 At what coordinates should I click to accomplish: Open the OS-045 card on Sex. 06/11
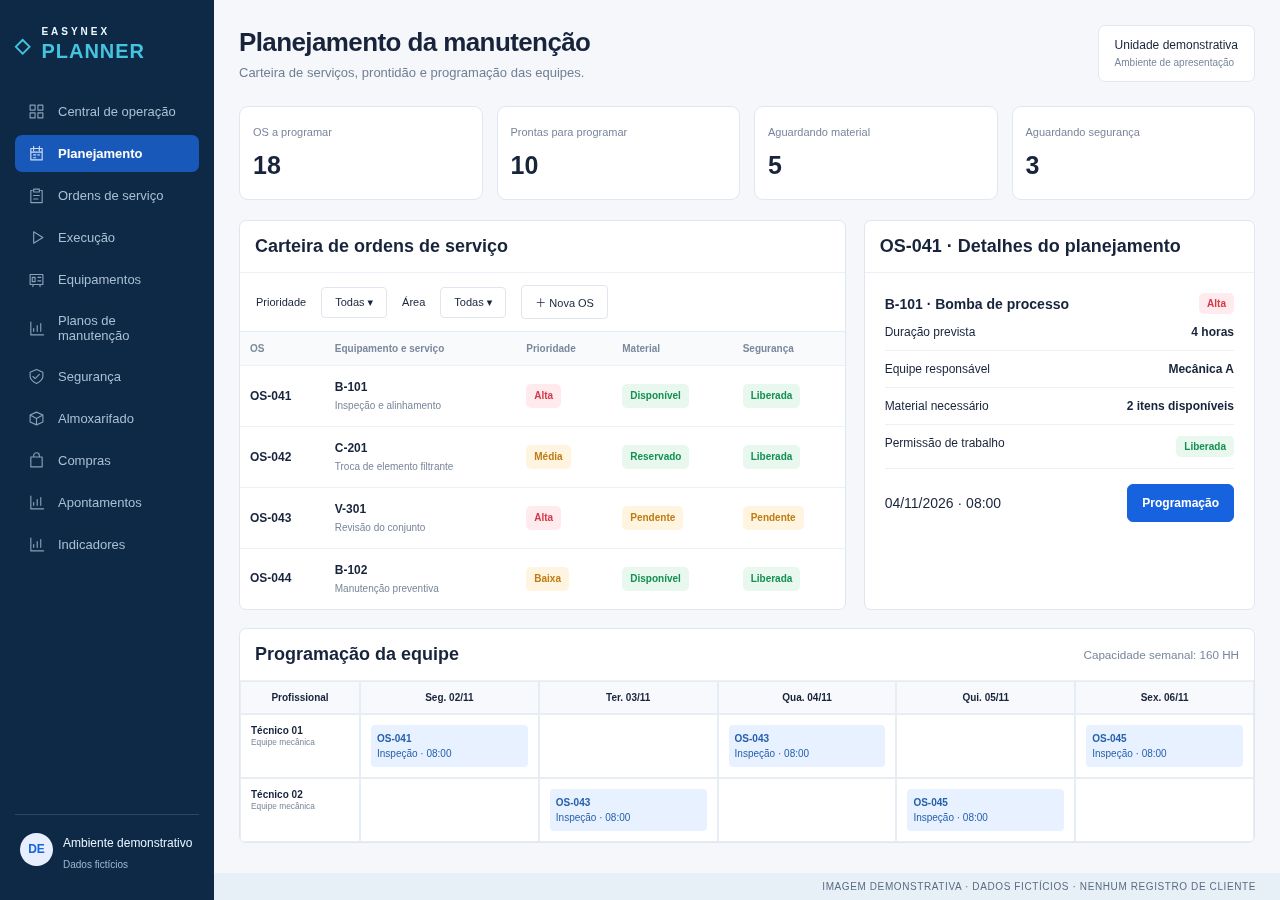1164,746
